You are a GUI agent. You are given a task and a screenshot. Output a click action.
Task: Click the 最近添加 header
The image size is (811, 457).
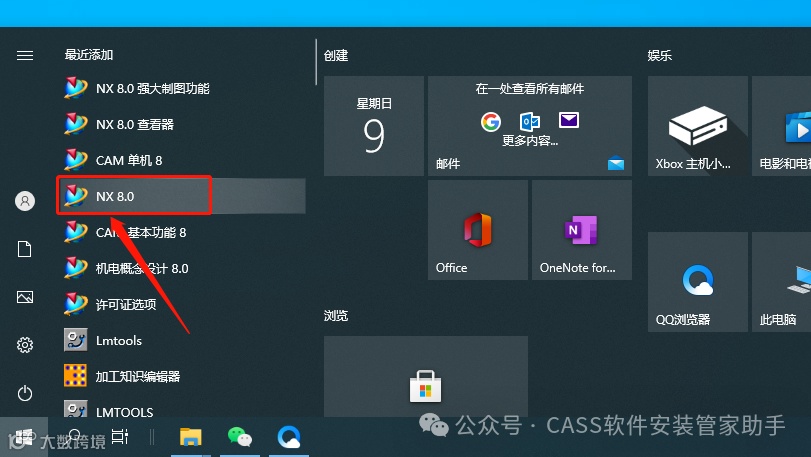(x=89, y=55)
